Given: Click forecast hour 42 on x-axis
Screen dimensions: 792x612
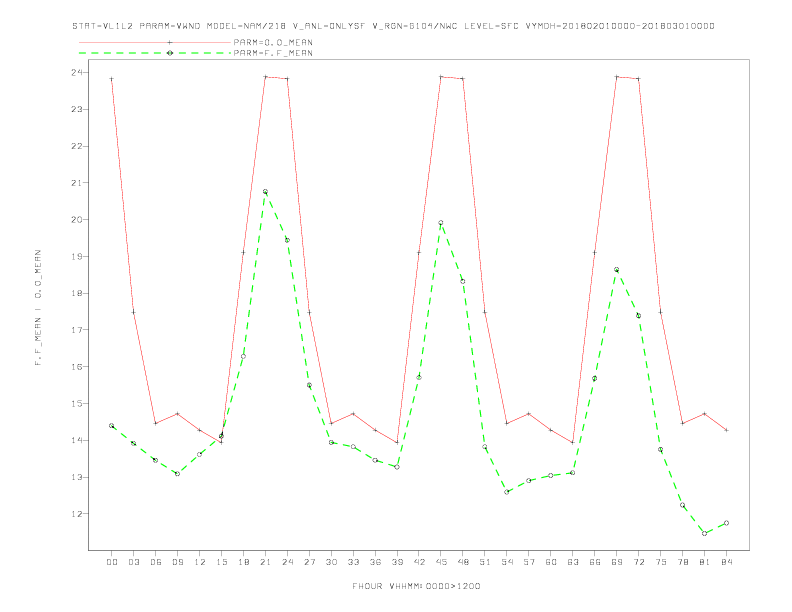Looking at the screenshot, I should [419, 562].
